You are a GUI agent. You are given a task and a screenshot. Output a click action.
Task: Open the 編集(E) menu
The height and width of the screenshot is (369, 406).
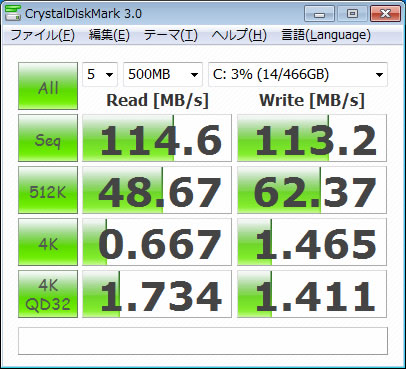pos(109,35)
